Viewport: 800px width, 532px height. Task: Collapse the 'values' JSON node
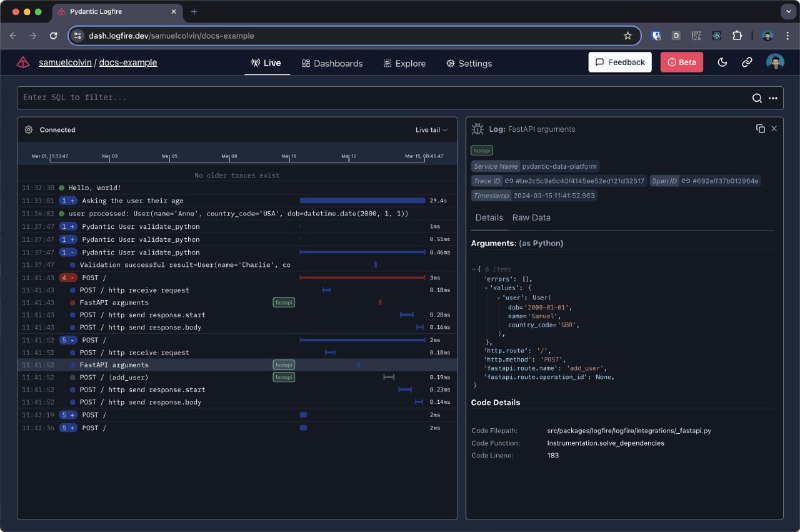point(486,288)
